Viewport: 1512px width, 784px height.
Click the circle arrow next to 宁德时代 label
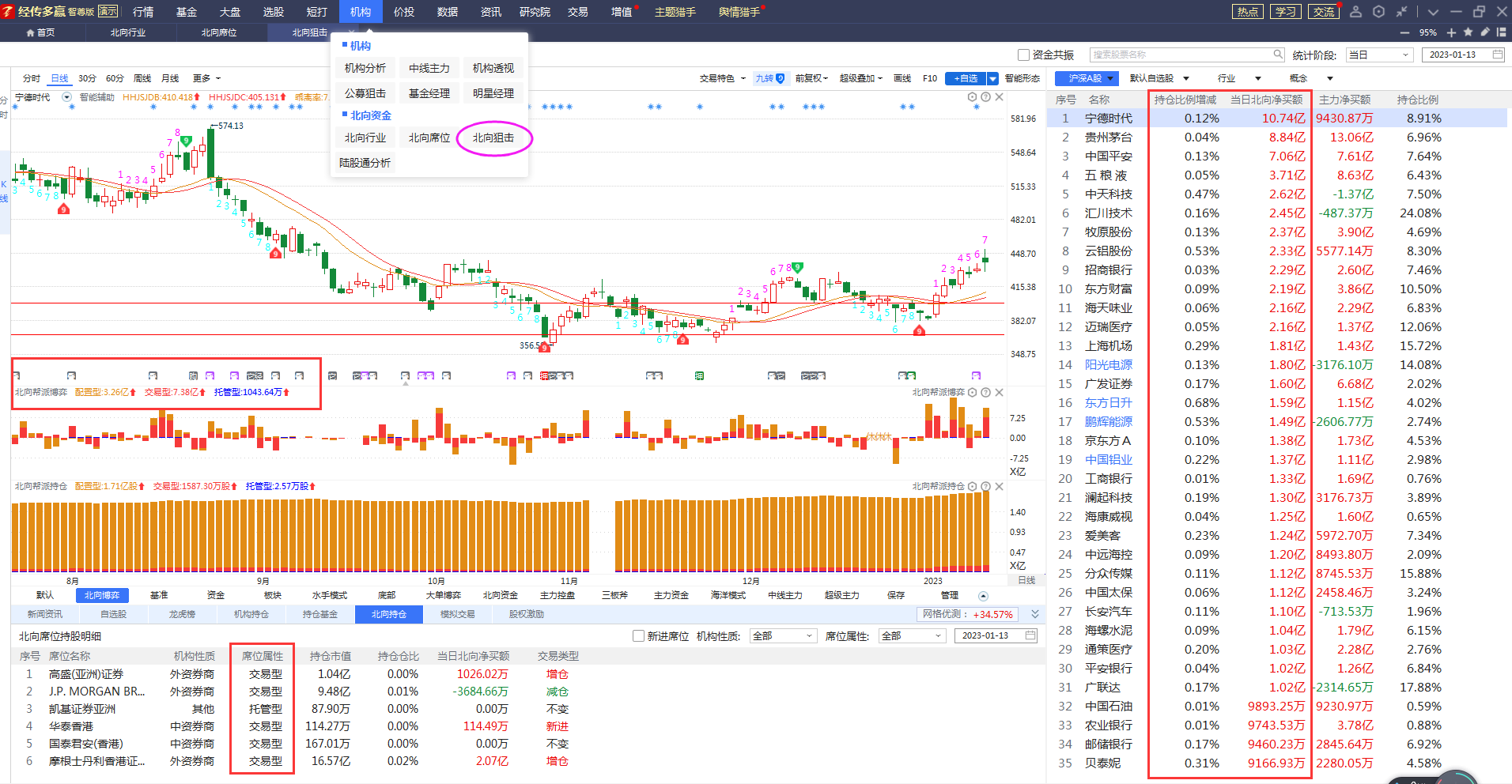pos(66,97)
